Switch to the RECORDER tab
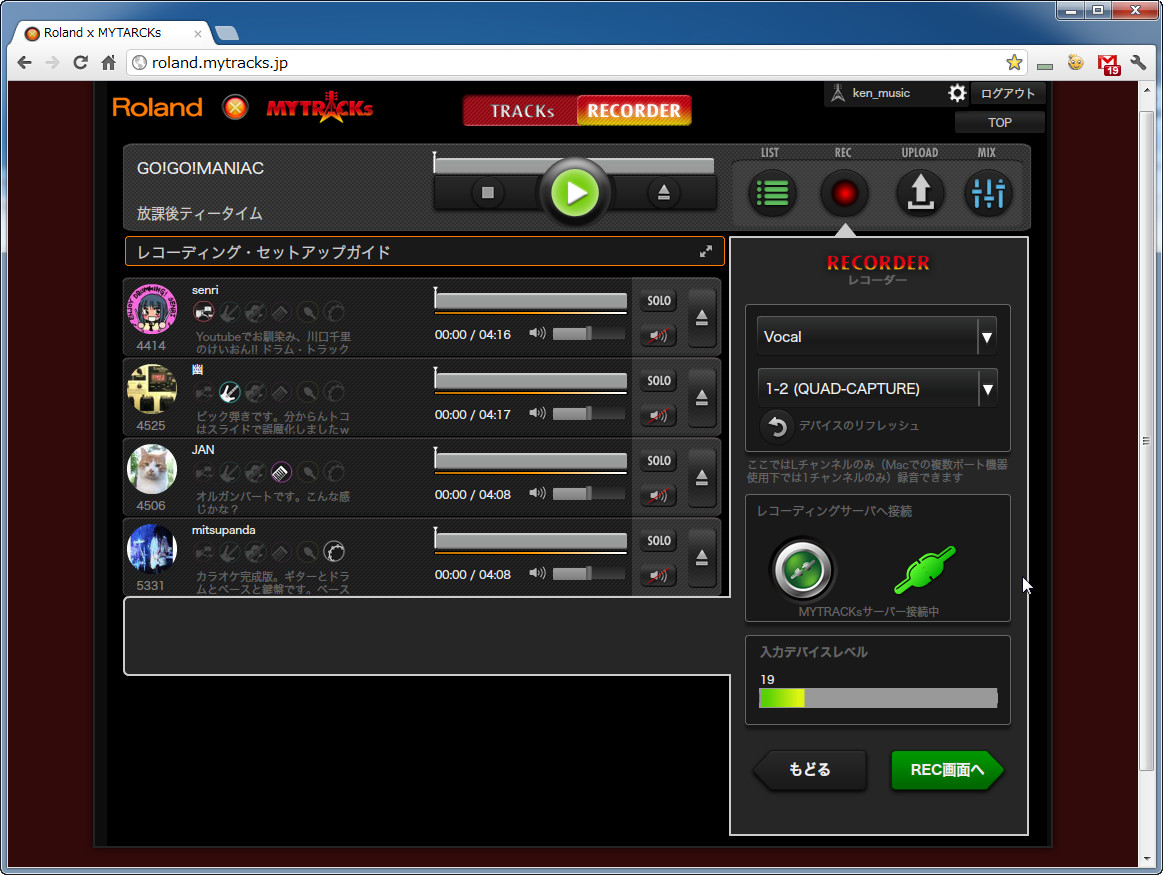The width and height of the screenshot is (1163, 875). [634, 110]
